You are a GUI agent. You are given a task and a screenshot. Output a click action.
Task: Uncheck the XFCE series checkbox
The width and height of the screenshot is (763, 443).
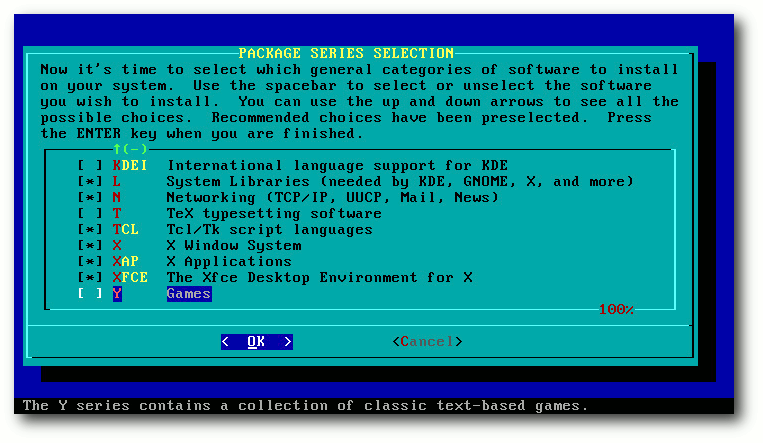[x=90, y=278]
